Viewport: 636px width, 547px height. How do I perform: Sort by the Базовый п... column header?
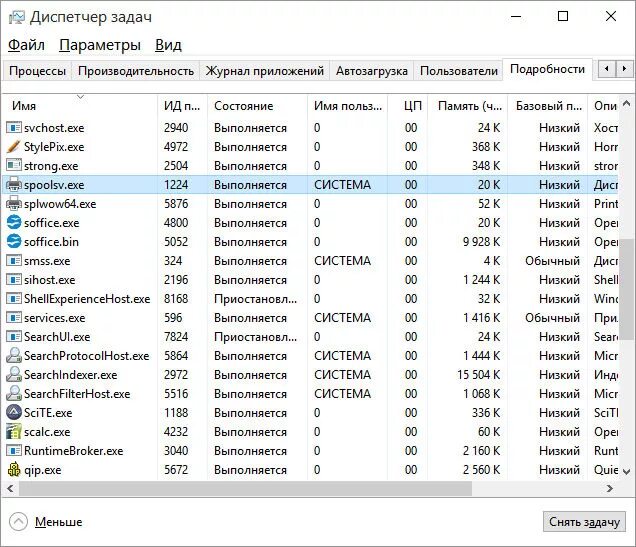[x=548, y=106]
